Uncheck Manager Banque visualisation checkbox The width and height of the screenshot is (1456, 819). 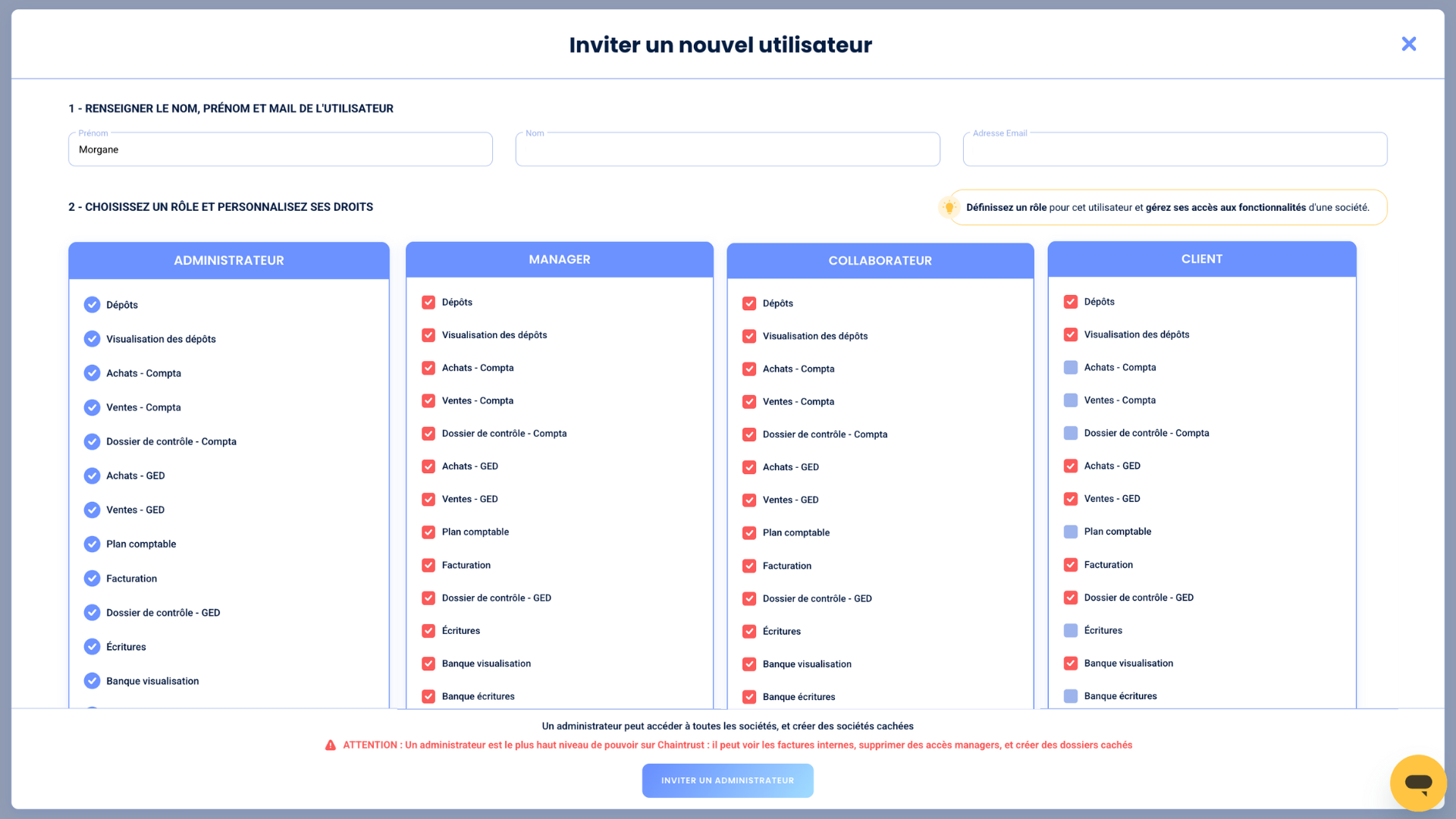click(x=428, y=664)
